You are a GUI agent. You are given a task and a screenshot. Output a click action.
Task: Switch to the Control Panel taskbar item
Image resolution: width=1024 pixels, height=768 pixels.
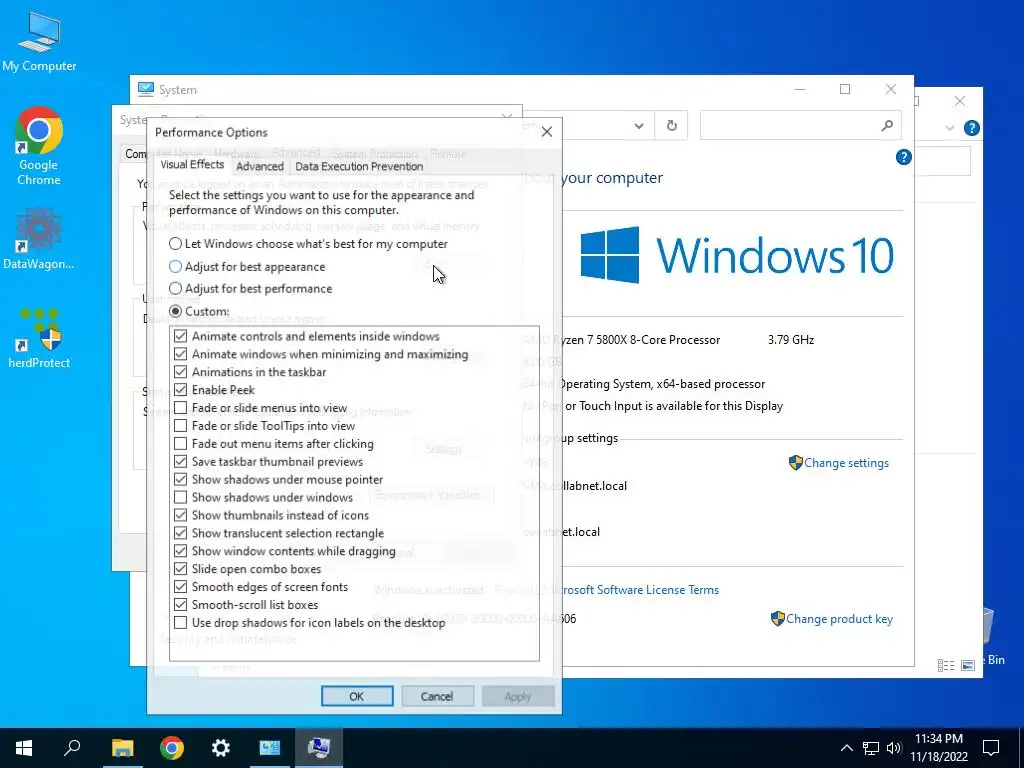coord(270,748)
